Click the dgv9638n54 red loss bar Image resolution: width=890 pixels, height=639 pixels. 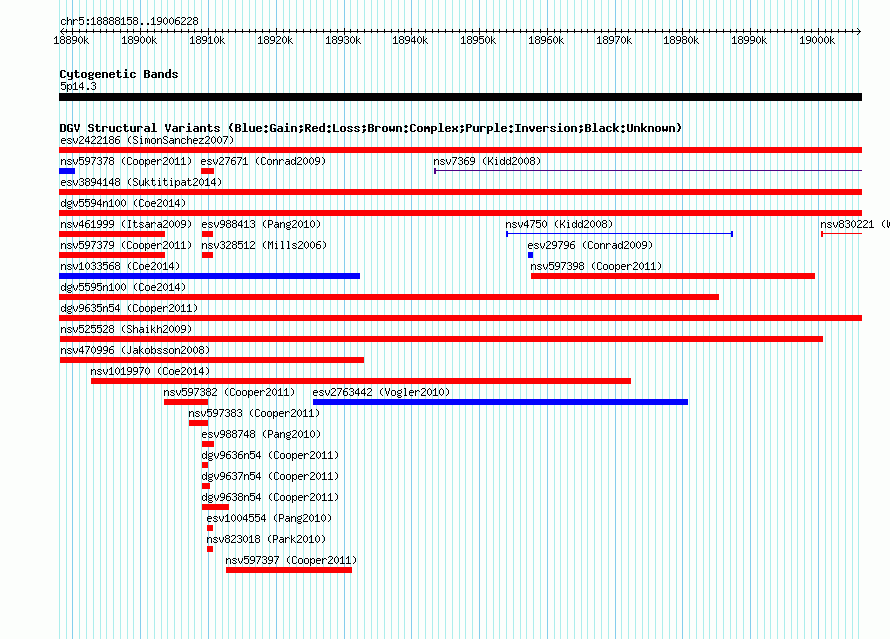(x=215, y=507)
